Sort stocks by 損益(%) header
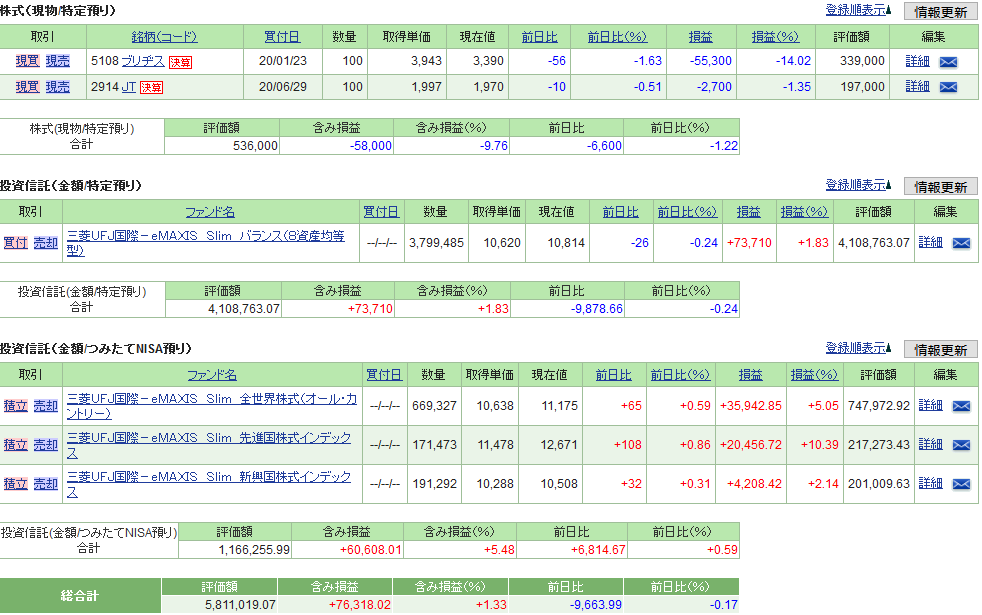 pyautogui.click(x=775, y=37)
